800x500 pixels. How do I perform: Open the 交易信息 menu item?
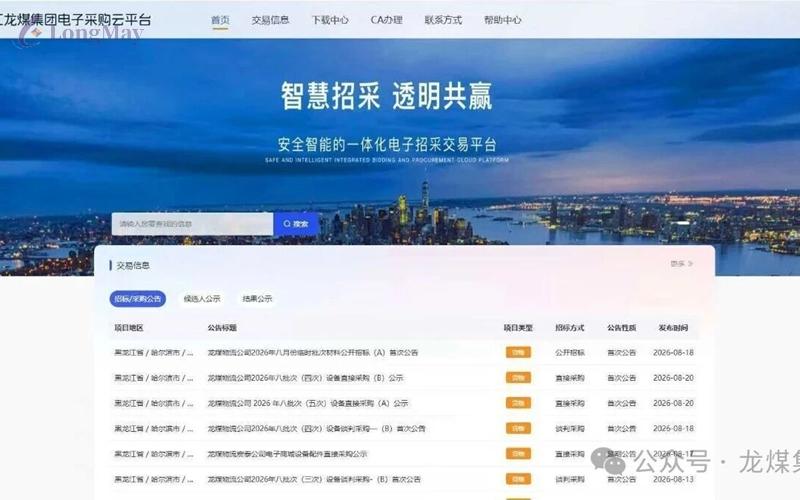coord(270,20)
